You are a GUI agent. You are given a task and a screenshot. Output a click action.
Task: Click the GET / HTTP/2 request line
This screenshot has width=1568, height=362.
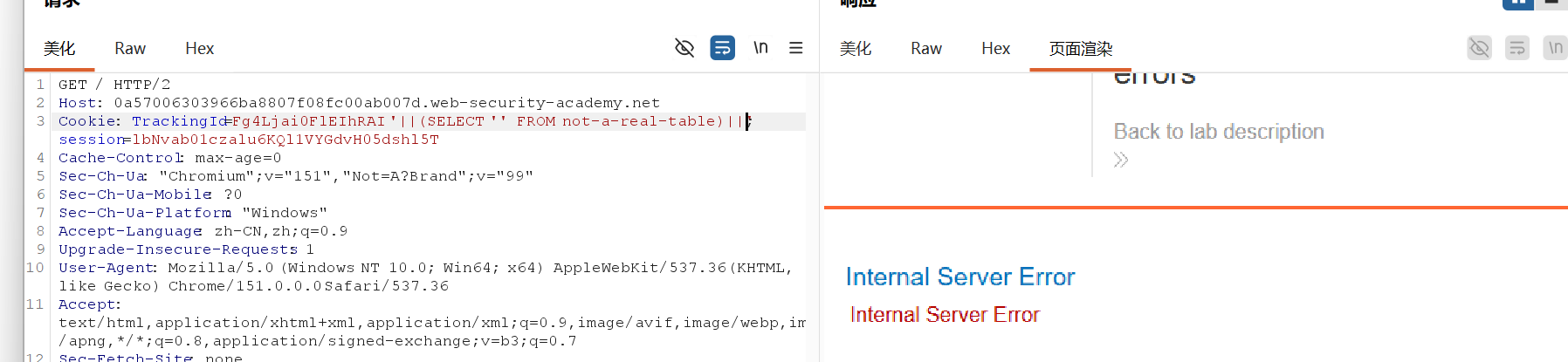pos(114,85)
